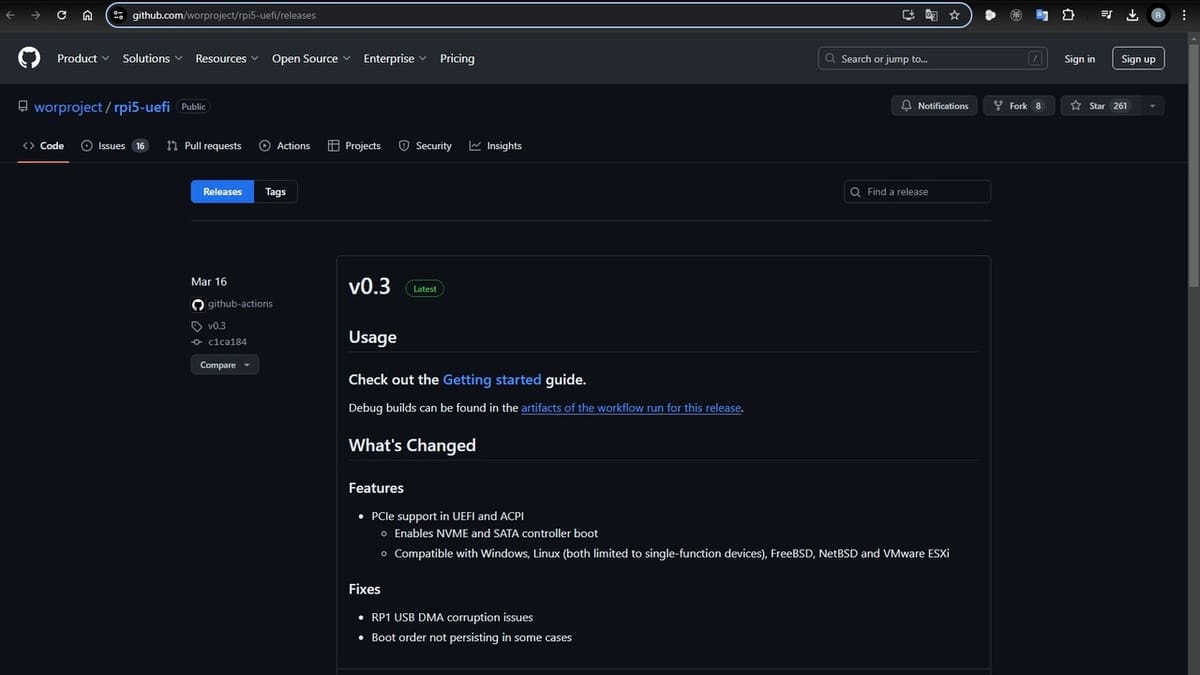This screenshot has width=1200, height=675.
Task: Expand the Solutions menu
Action: (152, 58)
